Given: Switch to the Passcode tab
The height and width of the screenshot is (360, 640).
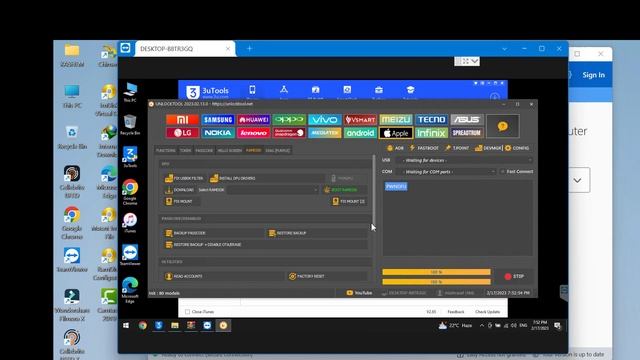Looking at the screenshot, I should [204, 151].
